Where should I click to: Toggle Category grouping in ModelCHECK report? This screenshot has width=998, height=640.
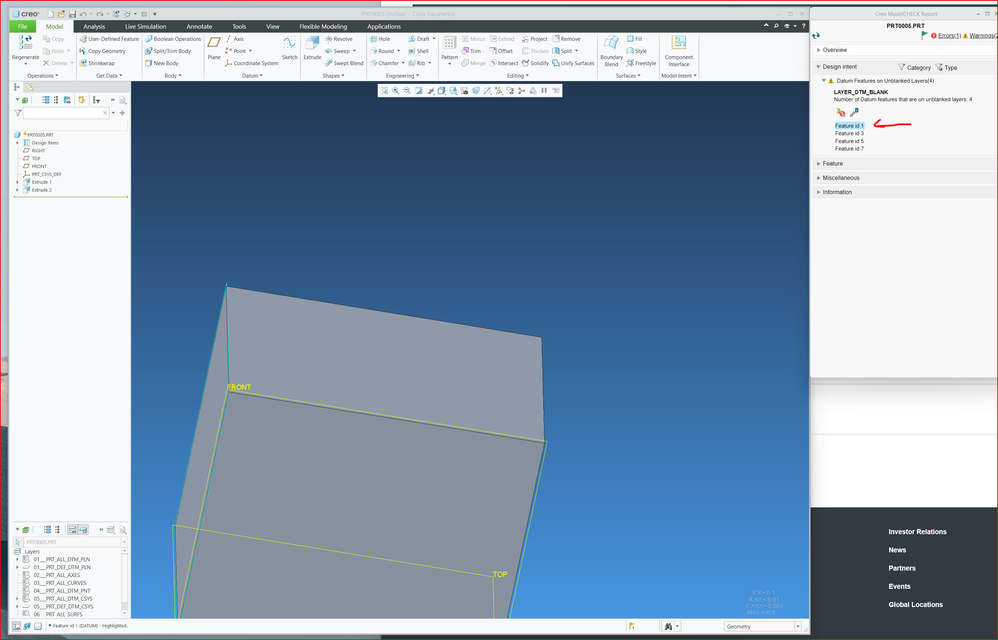tap(913, 68)
